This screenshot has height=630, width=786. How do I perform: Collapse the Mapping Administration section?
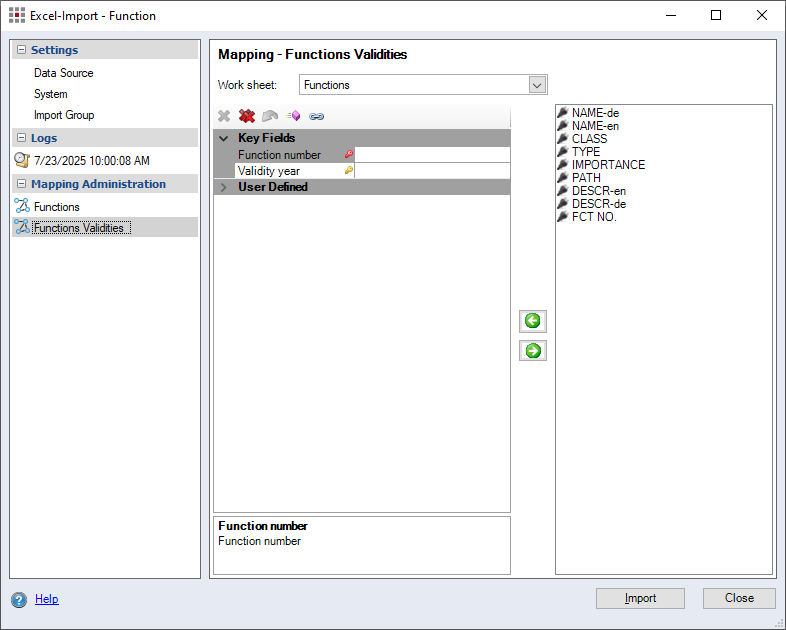21,184
